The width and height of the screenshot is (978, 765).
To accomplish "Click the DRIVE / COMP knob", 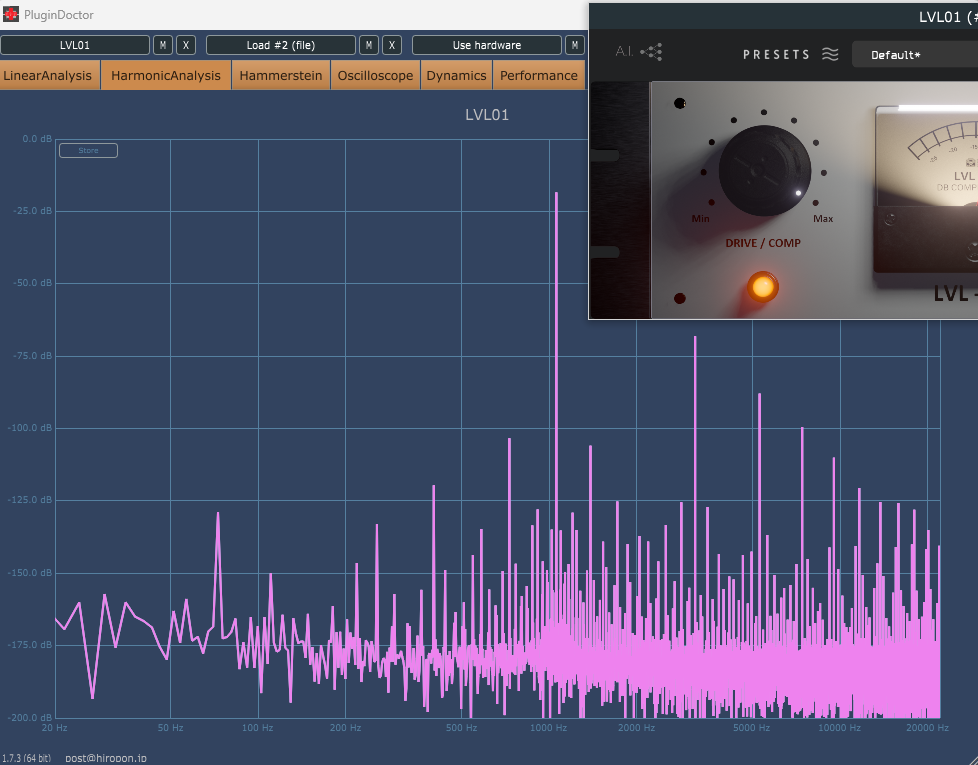I will (x=765, y=171).
